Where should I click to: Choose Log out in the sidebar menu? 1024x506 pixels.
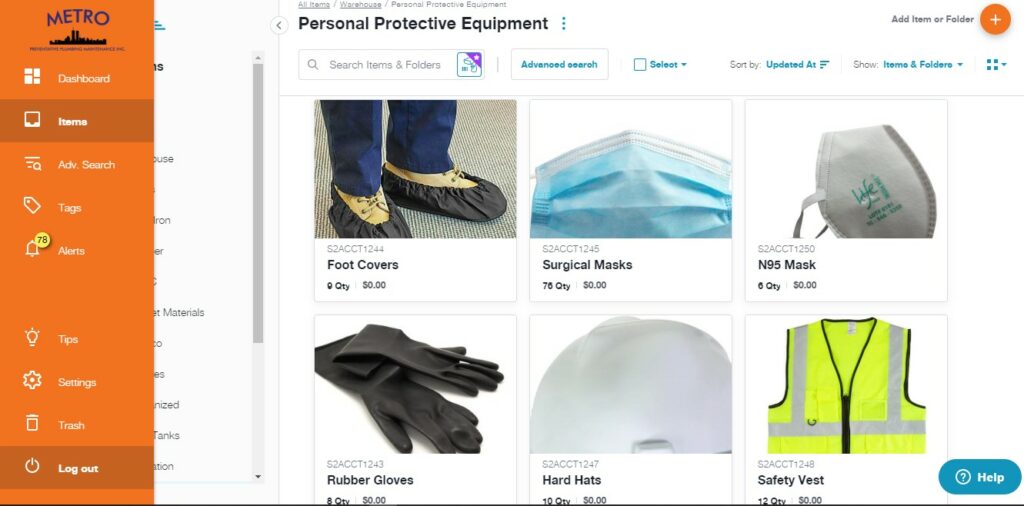click(77, 467)
